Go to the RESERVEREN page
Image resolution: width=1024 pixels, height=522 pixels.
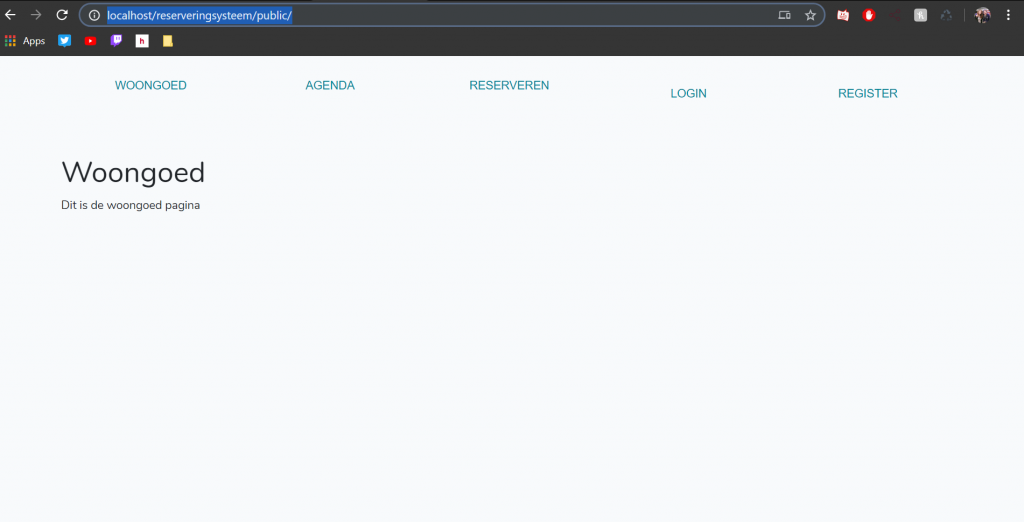pyautogui.click(x=509, y=86)
